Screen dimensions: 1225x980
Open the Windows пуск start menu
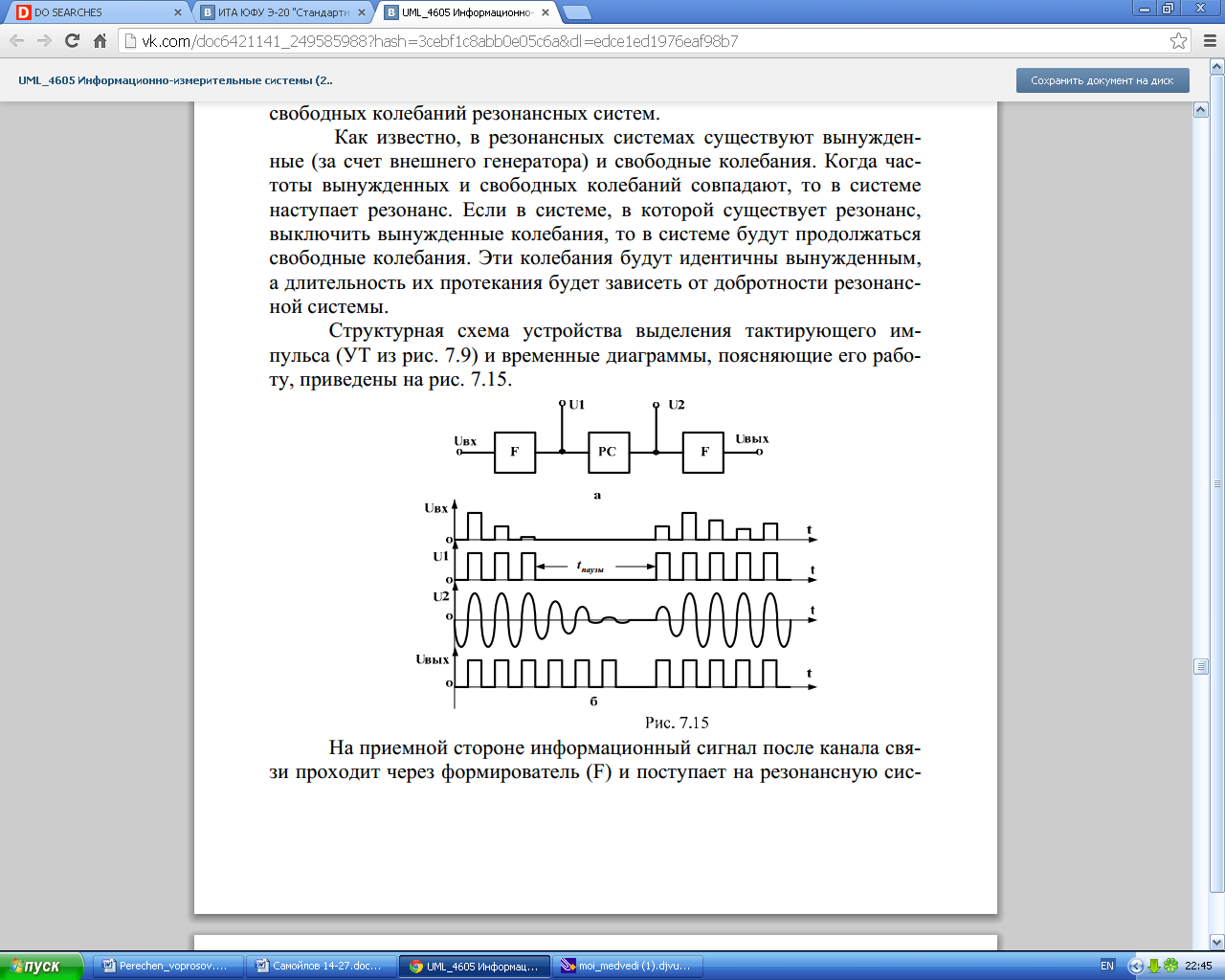(x=40, y=966)
